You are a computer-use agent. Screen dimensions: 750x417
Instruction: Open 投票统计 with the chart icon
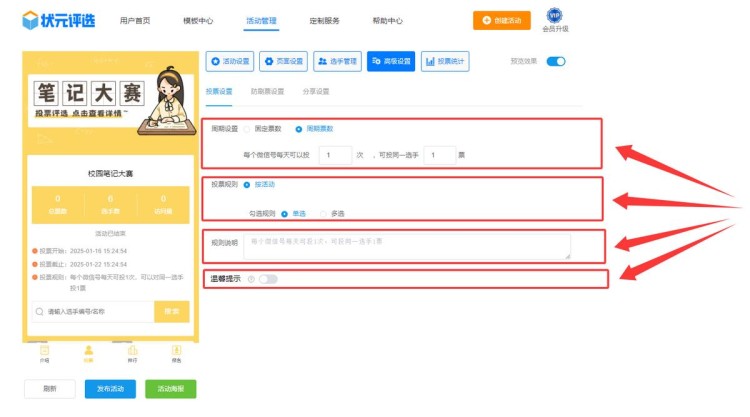(445, 62)
